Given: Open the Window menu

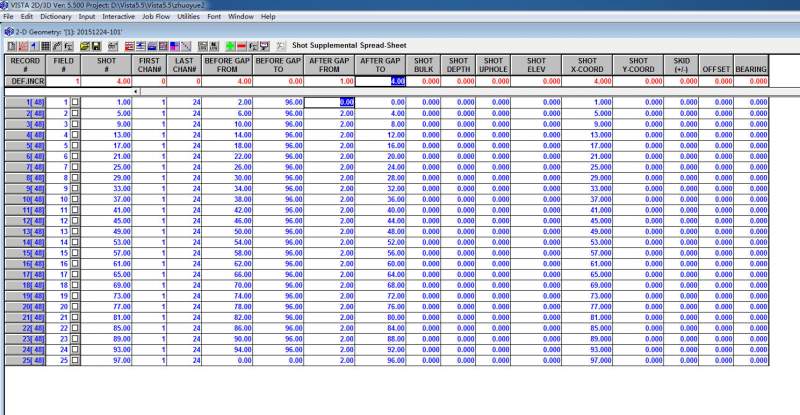Looking at the screenshot, I should click(241, 16).
